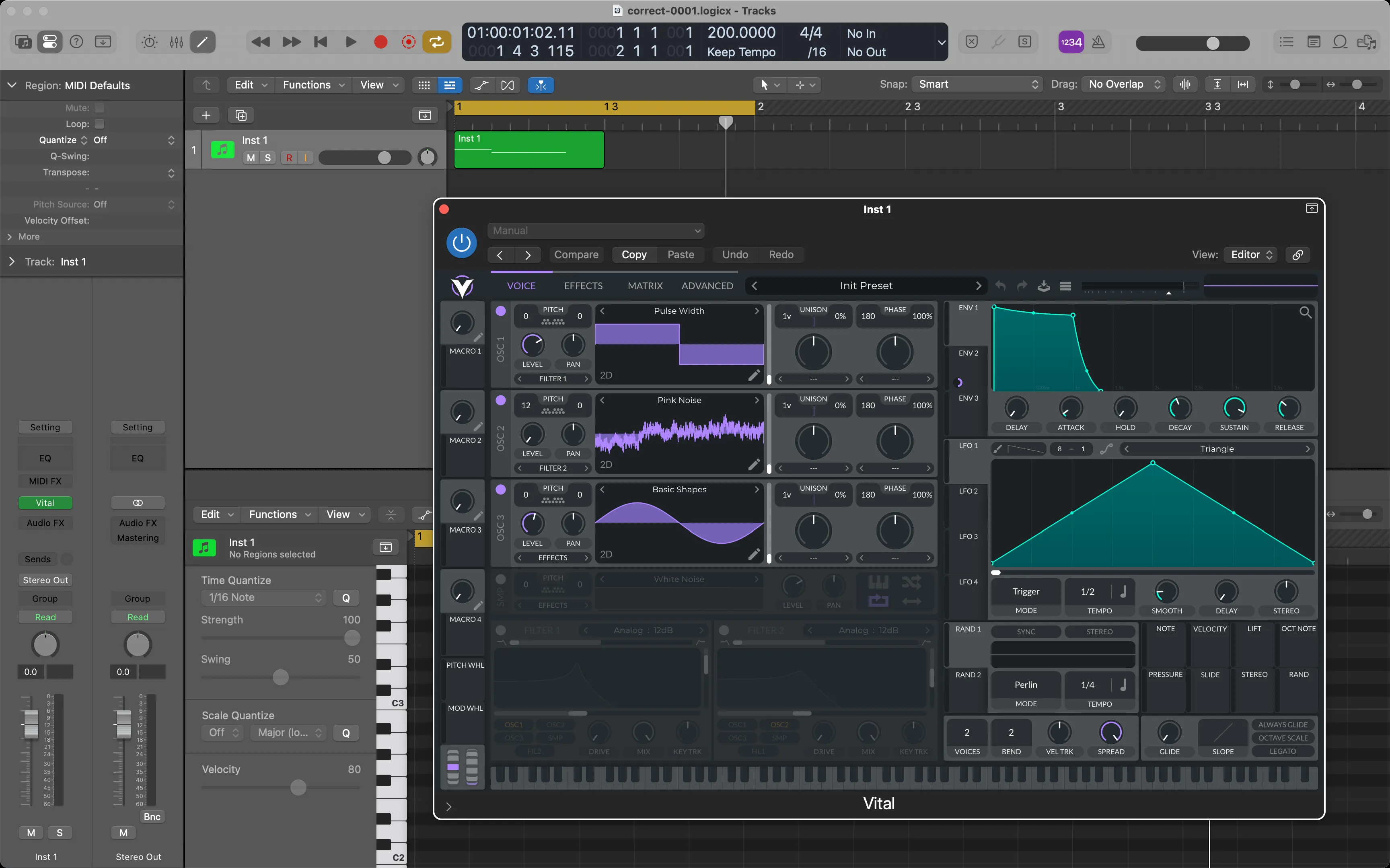1390x868 pixels.
Task: Open the Smart Controls dial icon
Action: [x=149, y=42]
